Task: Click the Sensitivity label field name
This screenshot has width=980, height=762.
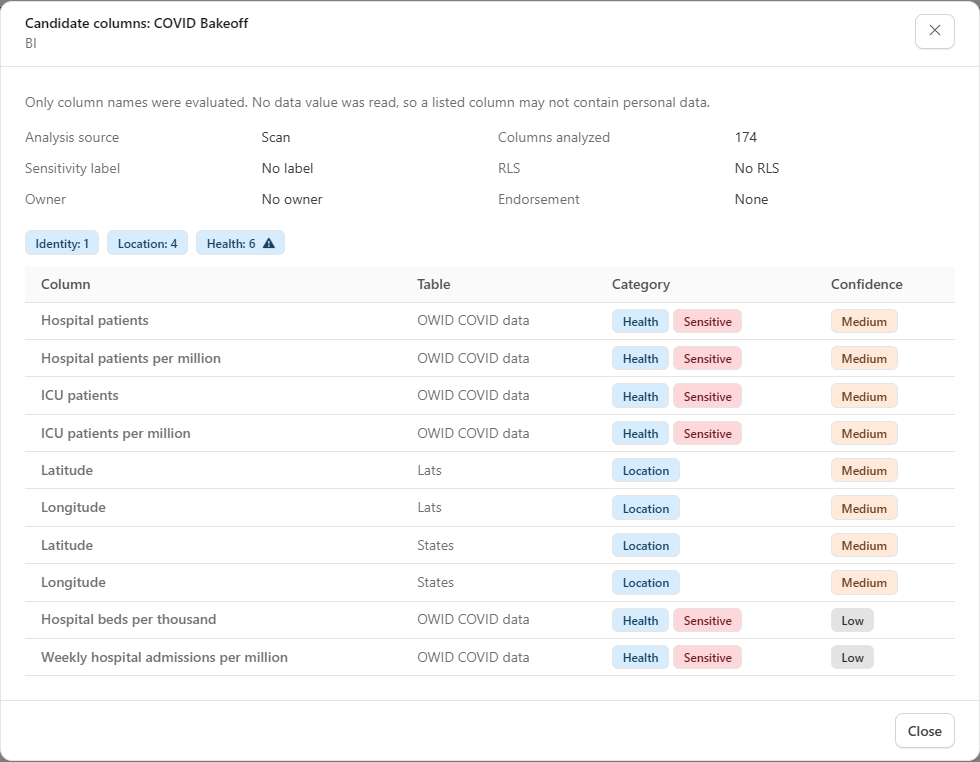Action: (72, 168)
